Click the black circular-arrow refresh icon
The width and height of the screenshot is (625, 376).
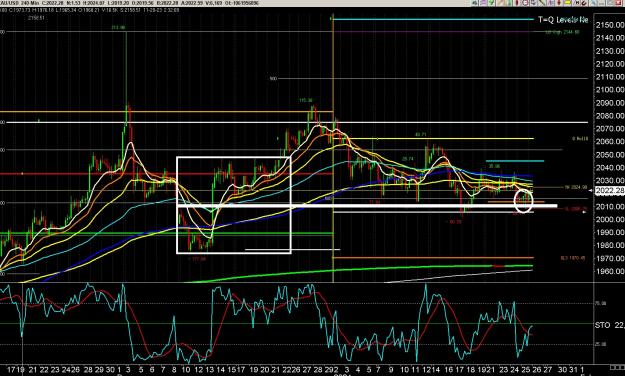pos(584,3)
